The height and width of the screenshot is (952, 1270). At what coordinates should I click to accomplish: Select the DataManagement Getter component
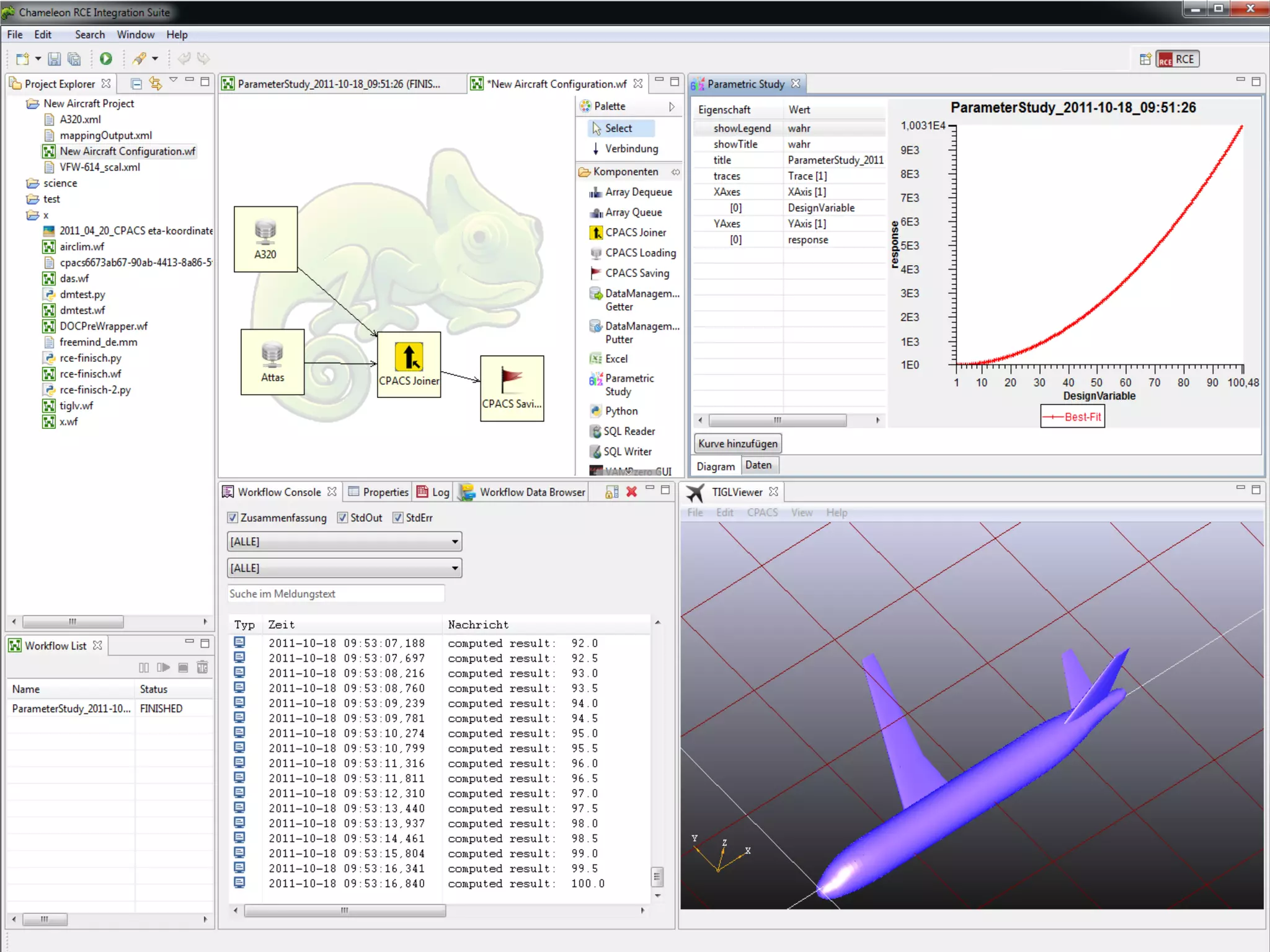pos(634,300)
